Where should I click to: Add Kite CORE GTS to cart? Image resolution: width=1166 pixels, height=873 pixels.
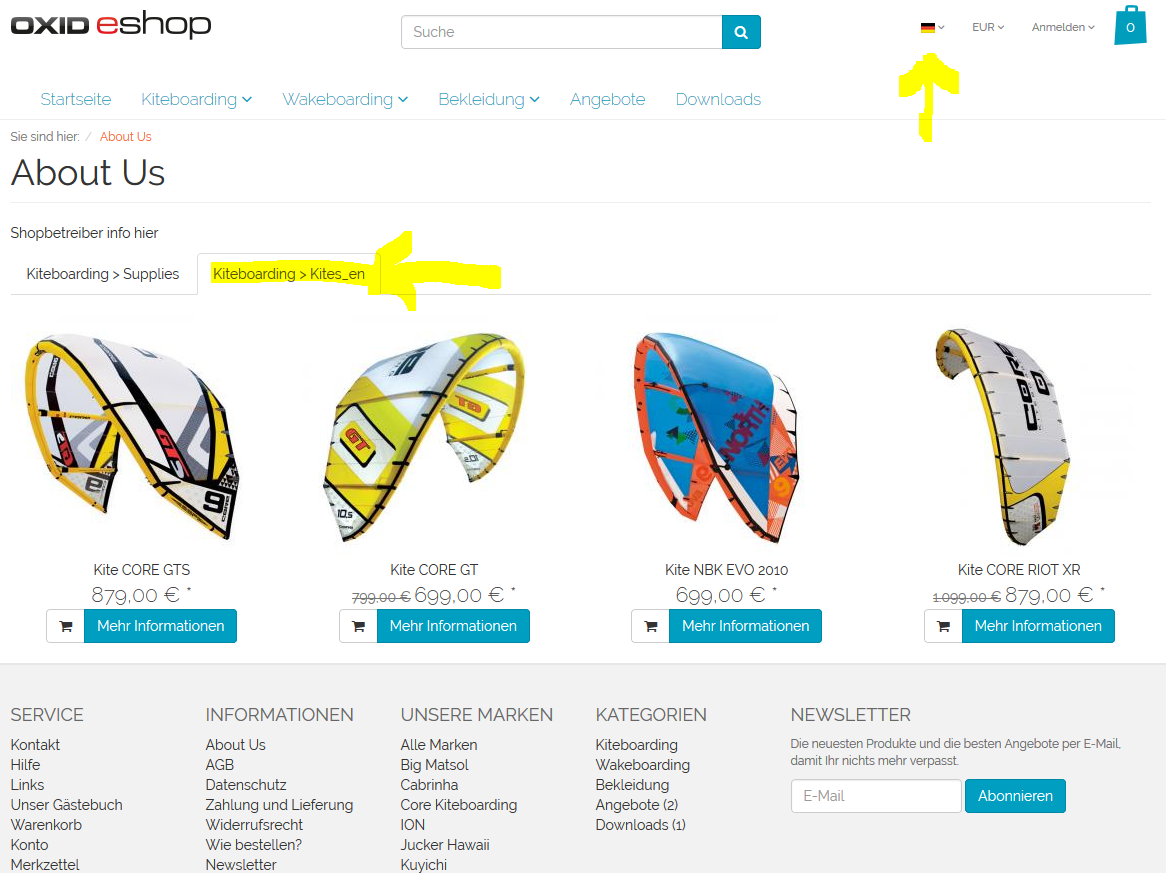click(65, 626)
